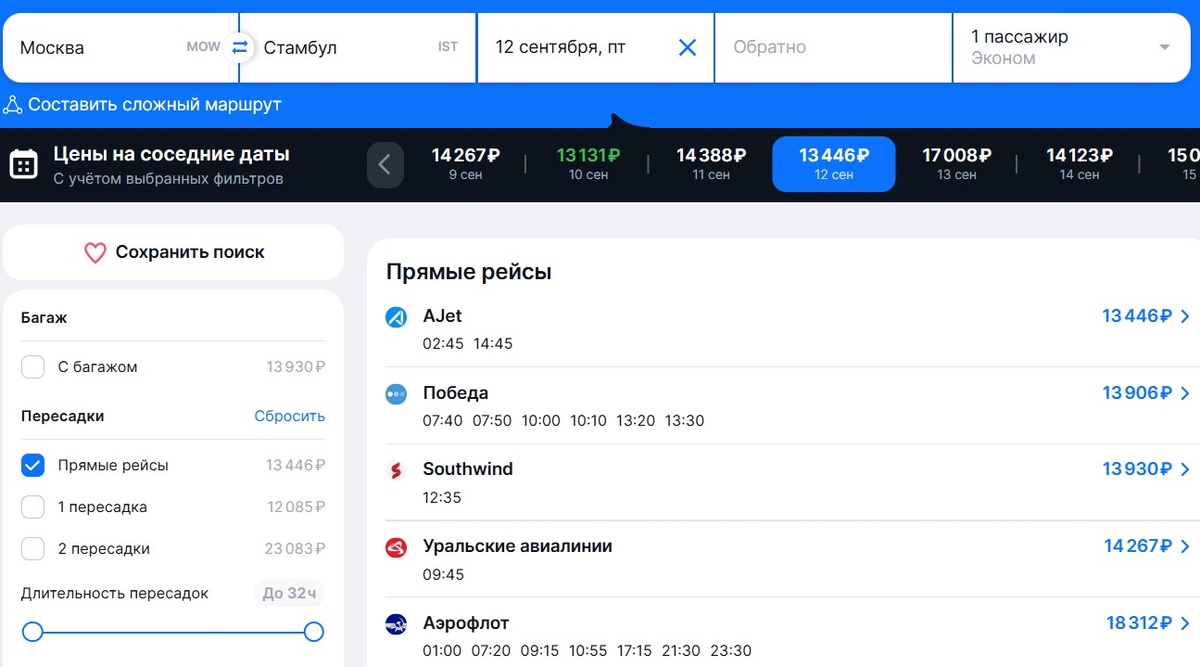Click the complex route icon
This screenshot has height=667, width=1200.
[x=13, y=105]
